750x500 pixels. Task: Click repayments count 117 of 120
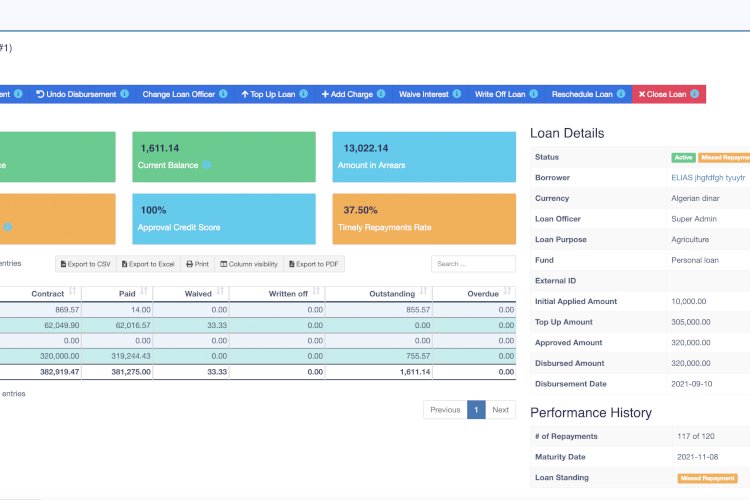695,436
